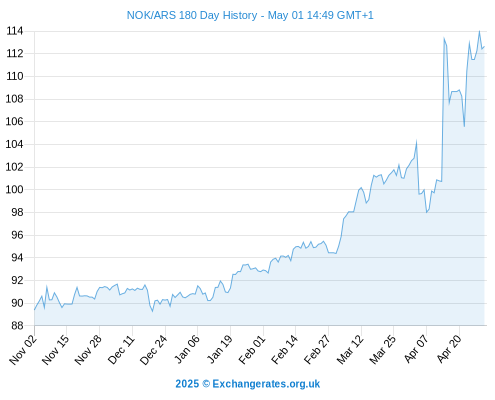
Task: Click the Jan 19 axis label
Action: pyautogui.click(x=220, y=349)
